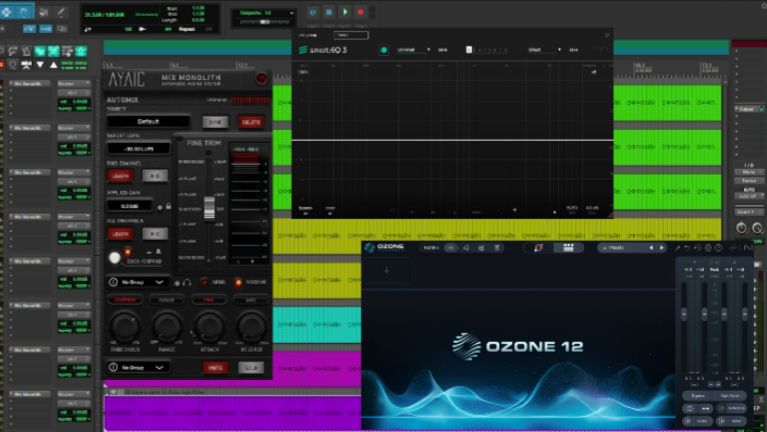Select the move tool at the toolbar's left end

(x=7, y=12)
